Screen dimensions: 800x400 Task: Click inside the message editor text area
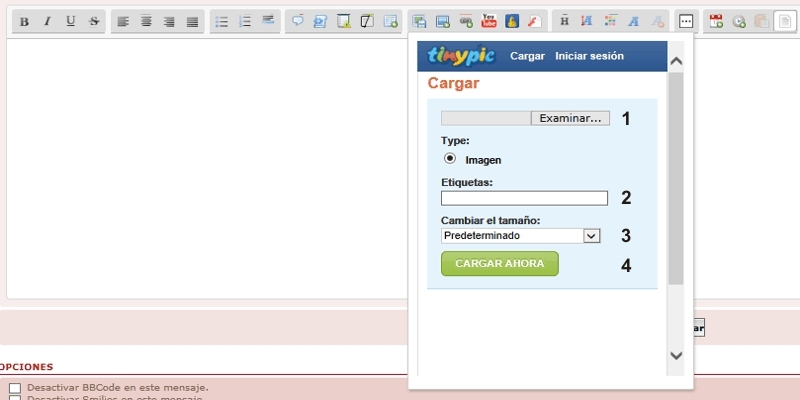coord(207,168)
